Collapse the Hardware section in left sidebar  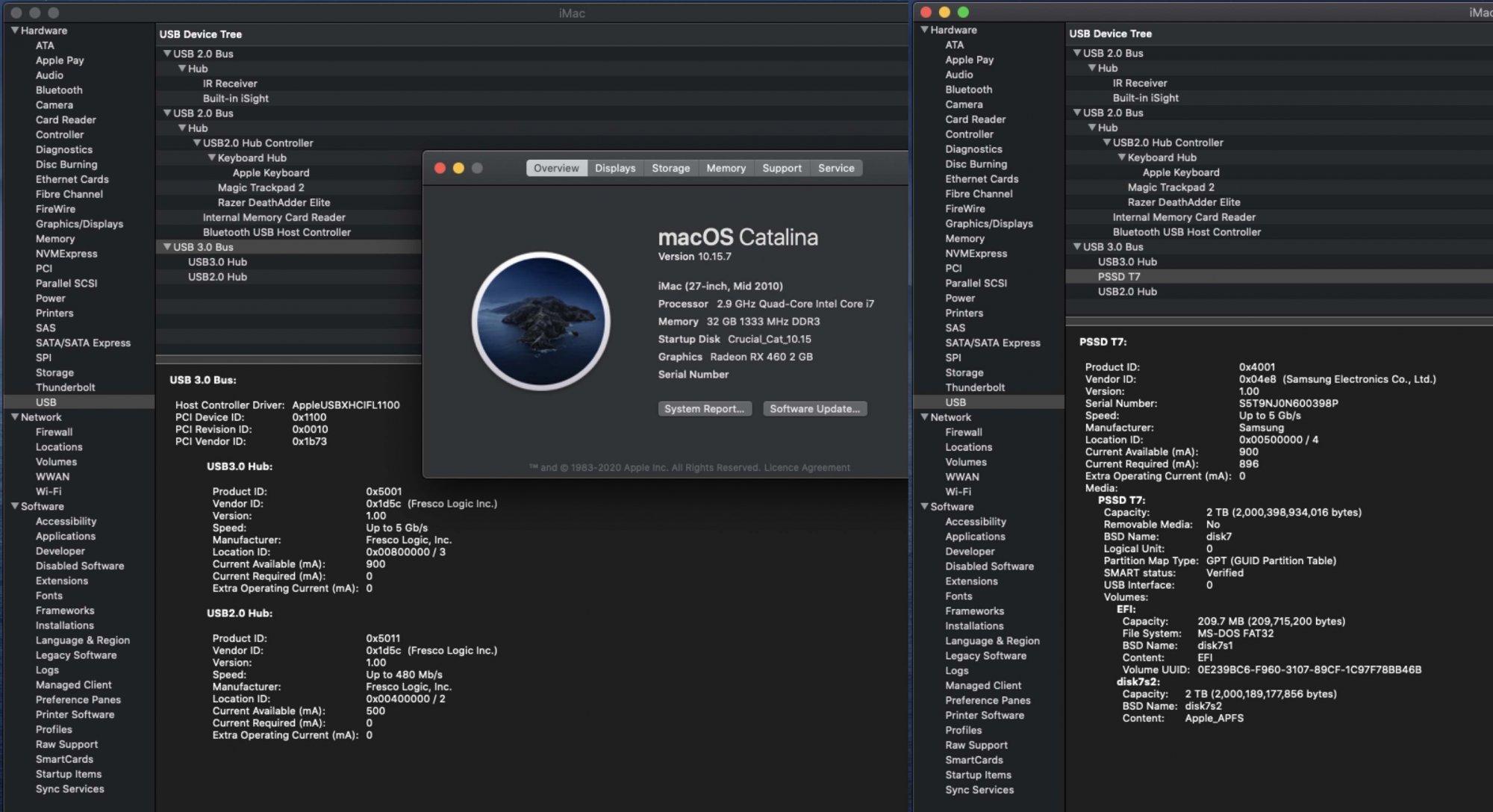[x=14, y=31]
